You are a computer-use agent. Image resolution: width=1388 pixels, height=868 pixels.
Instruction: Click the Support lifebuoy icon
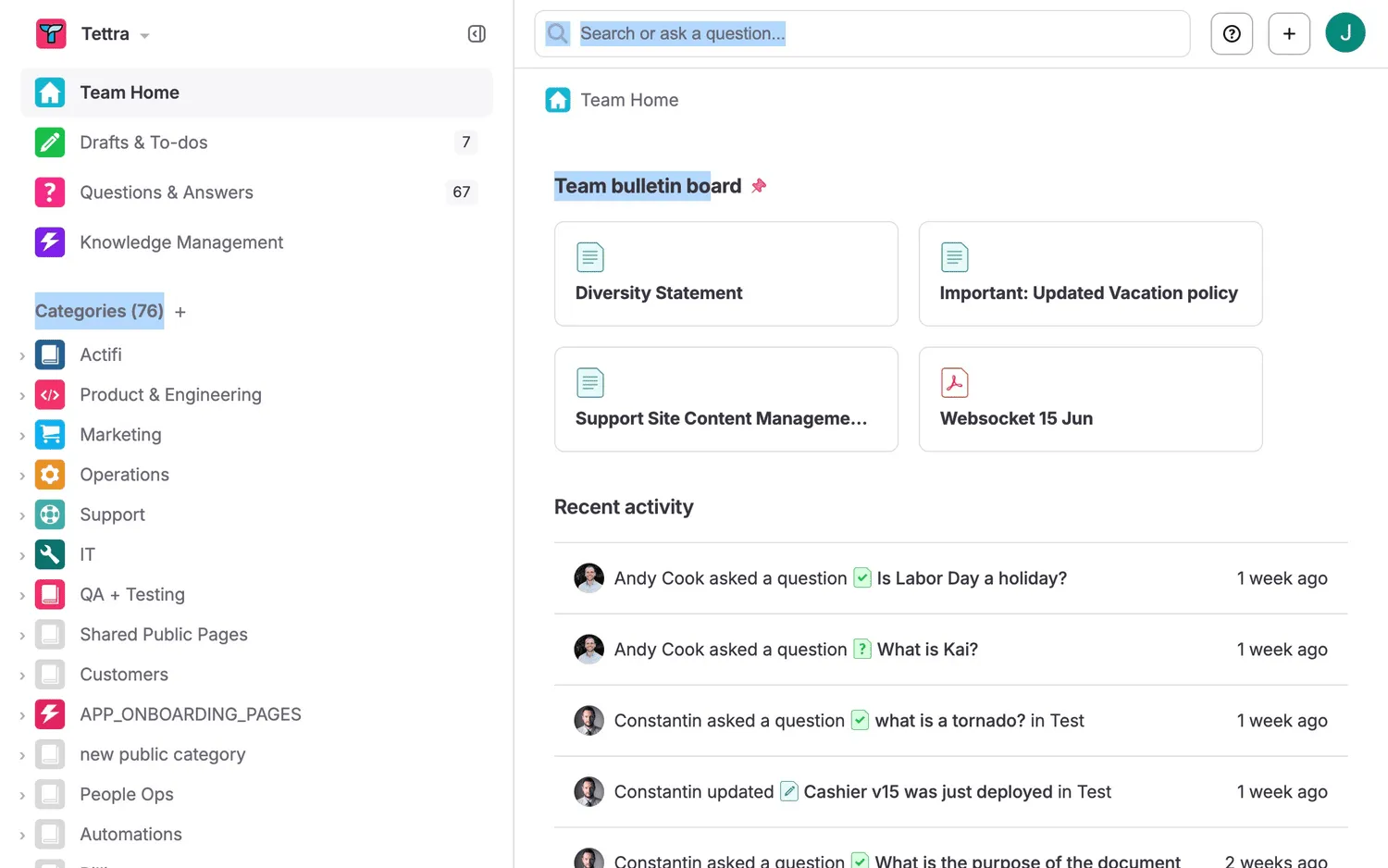tap(50, 515)
